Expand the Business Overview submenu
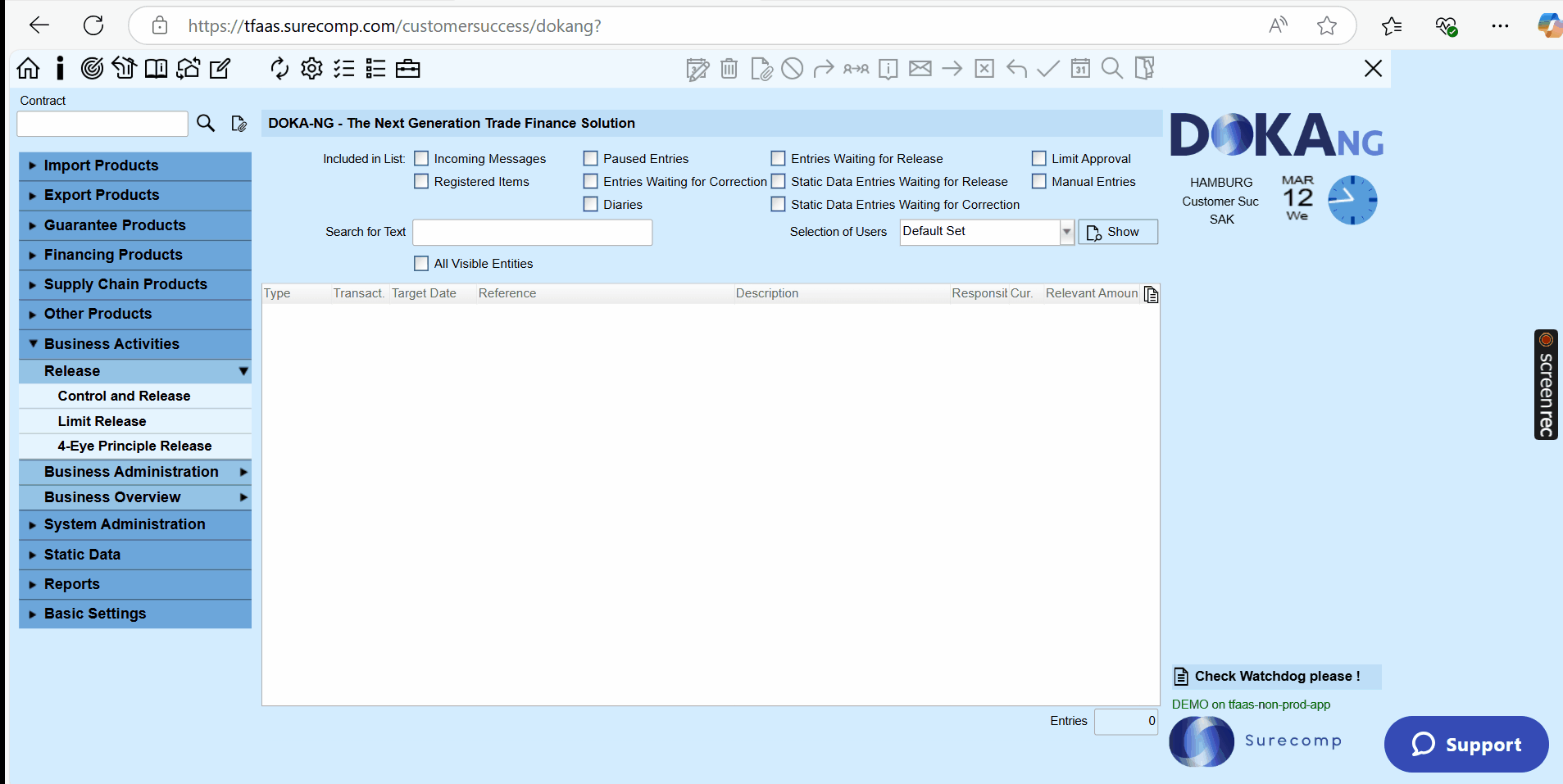Viewport: 1563px width, 784px height. [x=135, y=497]
